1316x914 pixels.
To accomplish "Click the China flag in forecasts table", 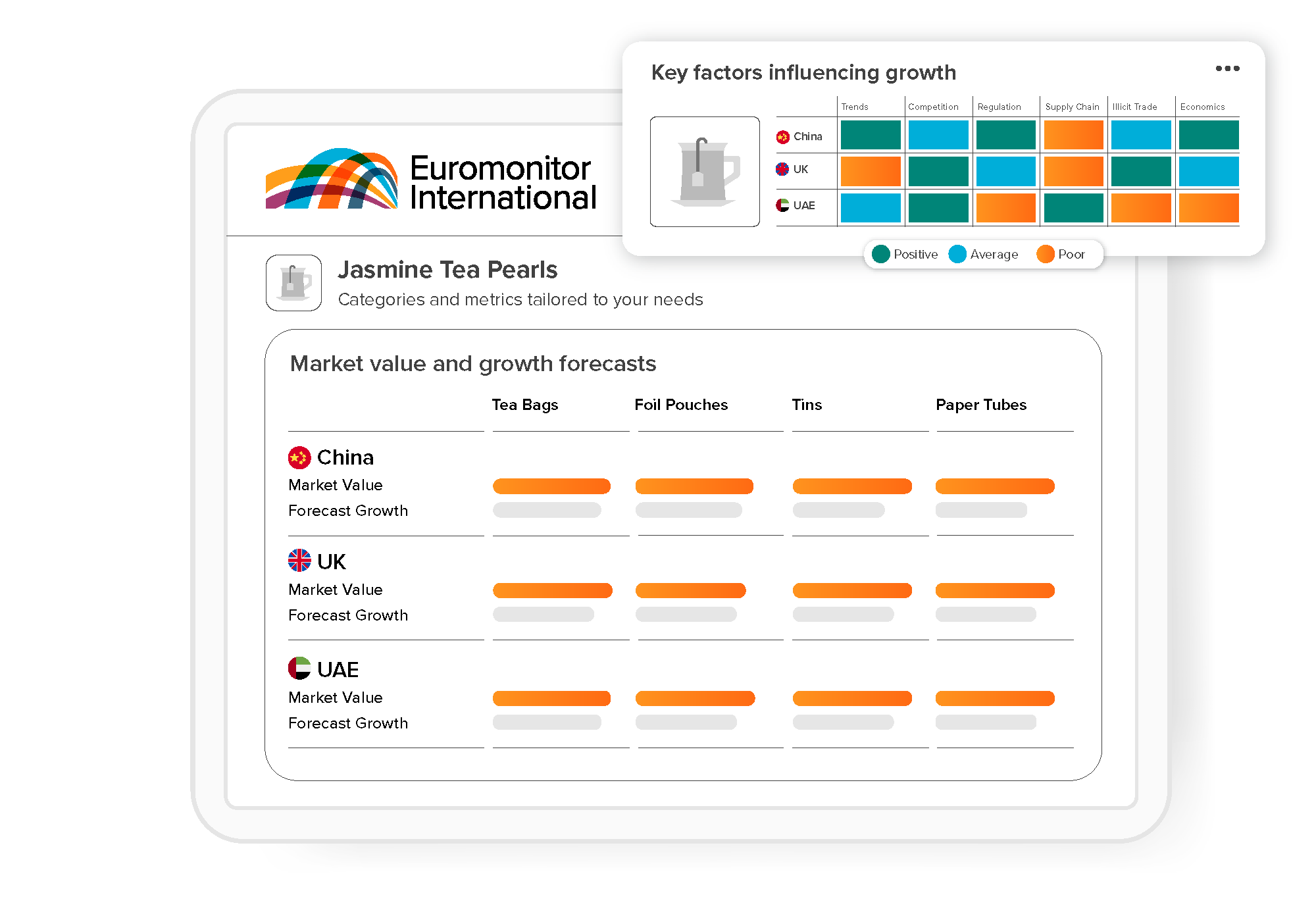I will [x=299, y=457].
